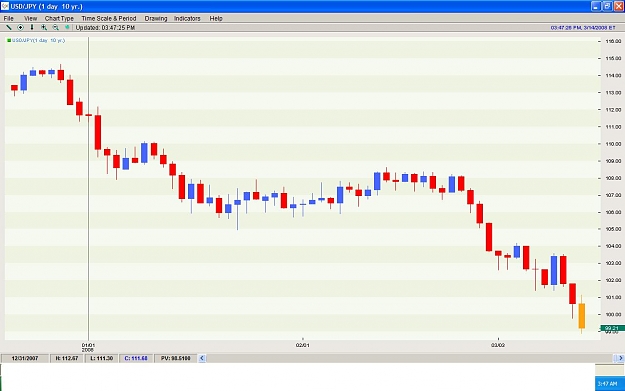Click the high value H: 112.67
This screenshot has width=625, height=391.
pos(67,358)
